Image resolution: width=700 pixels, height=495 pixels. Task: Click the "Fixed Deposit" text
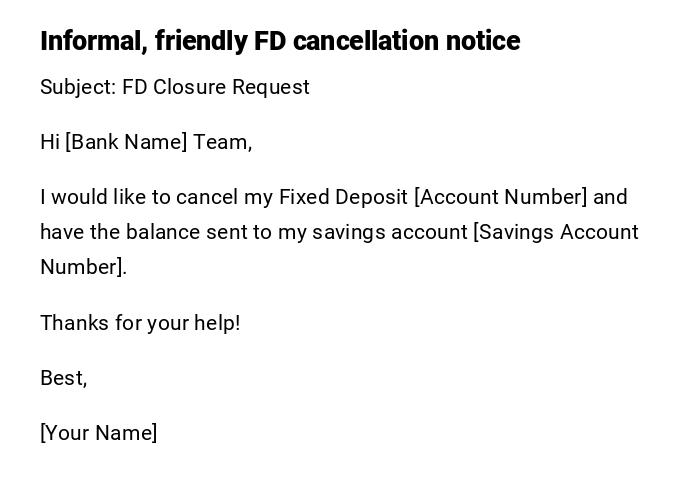[343, 197]
